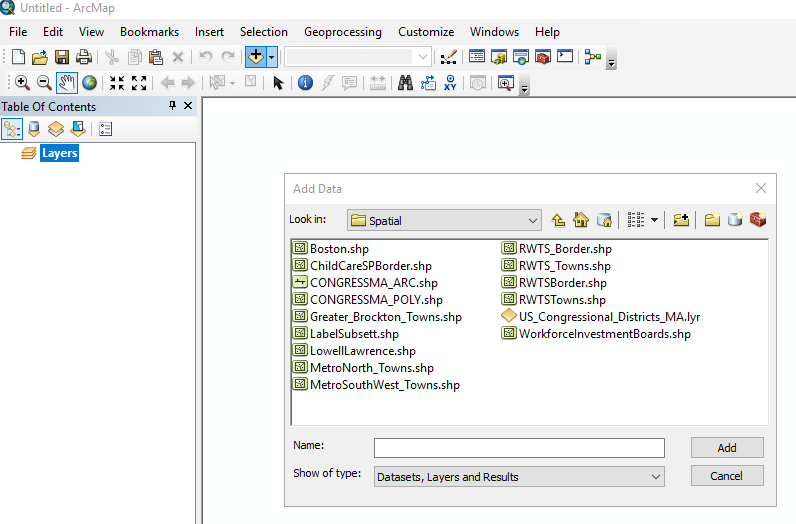Create new file geodatabase icon
Screen dimensions: 796x524
click(x=735, y=220)
